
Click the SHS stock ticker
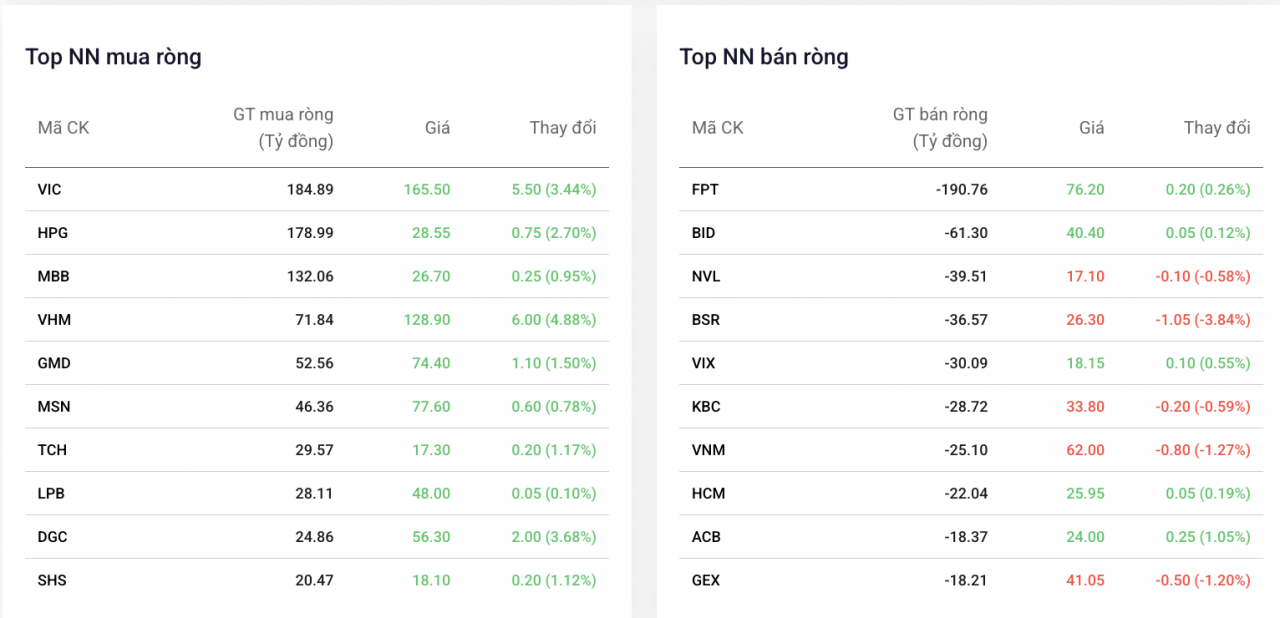[52, 580]
